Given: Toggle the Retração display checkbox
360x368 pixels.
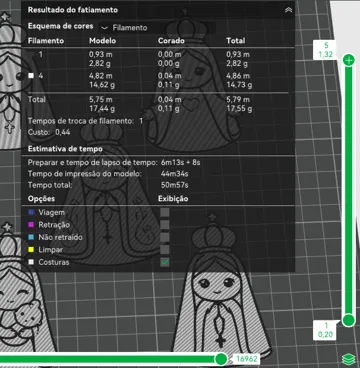Looking at the screenshot, I should pyautogui.click(x=165, y=225).
